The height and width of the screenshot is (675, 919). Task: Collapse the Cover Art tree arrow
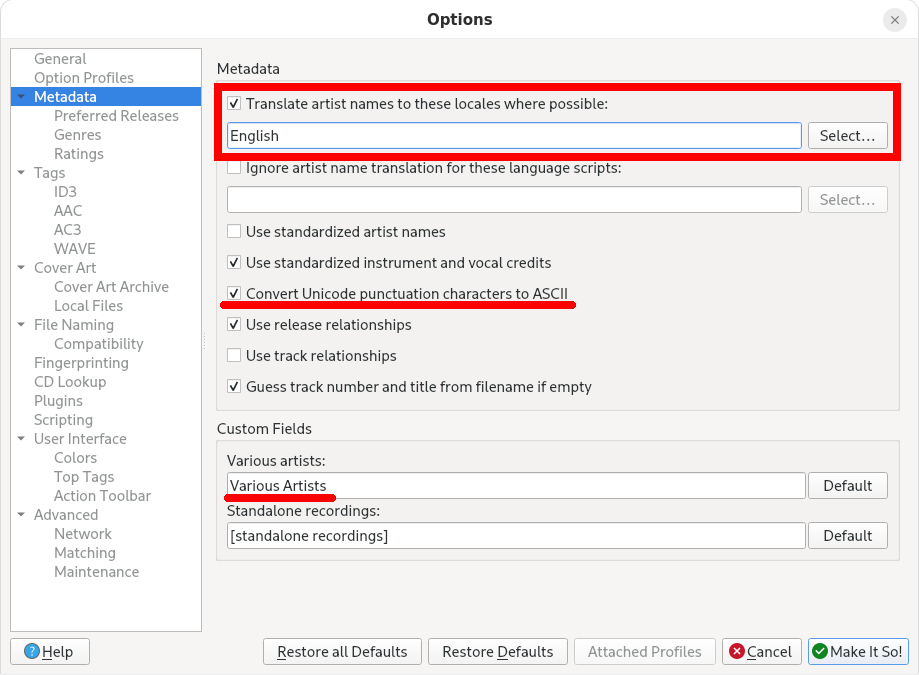tap(21, 268)
